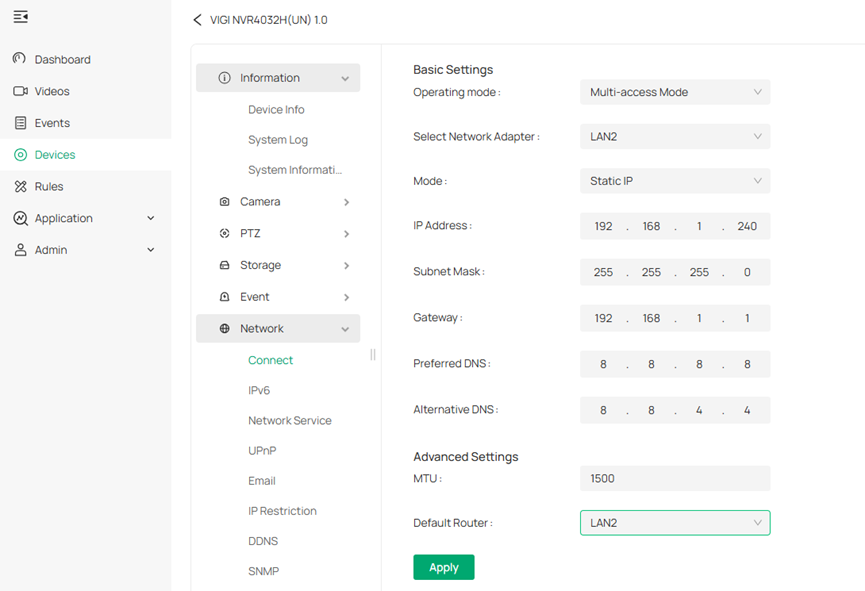
Task: Click the Network globe icon
Action: 224,328
